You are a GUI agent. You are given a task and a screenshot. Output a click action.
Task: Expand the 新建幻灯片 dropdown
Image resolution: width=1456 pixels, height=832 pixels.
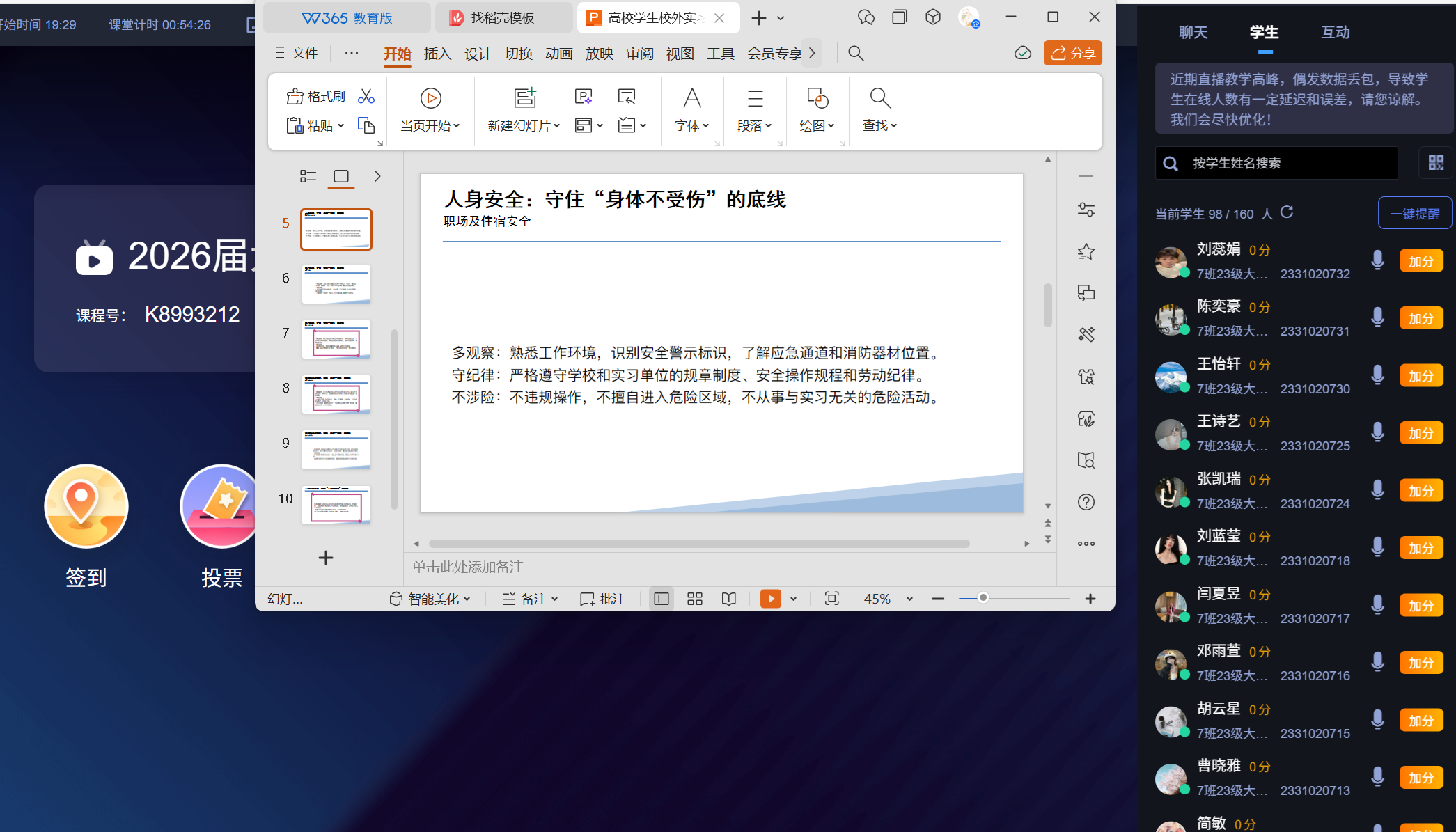(x=556, y=126)
